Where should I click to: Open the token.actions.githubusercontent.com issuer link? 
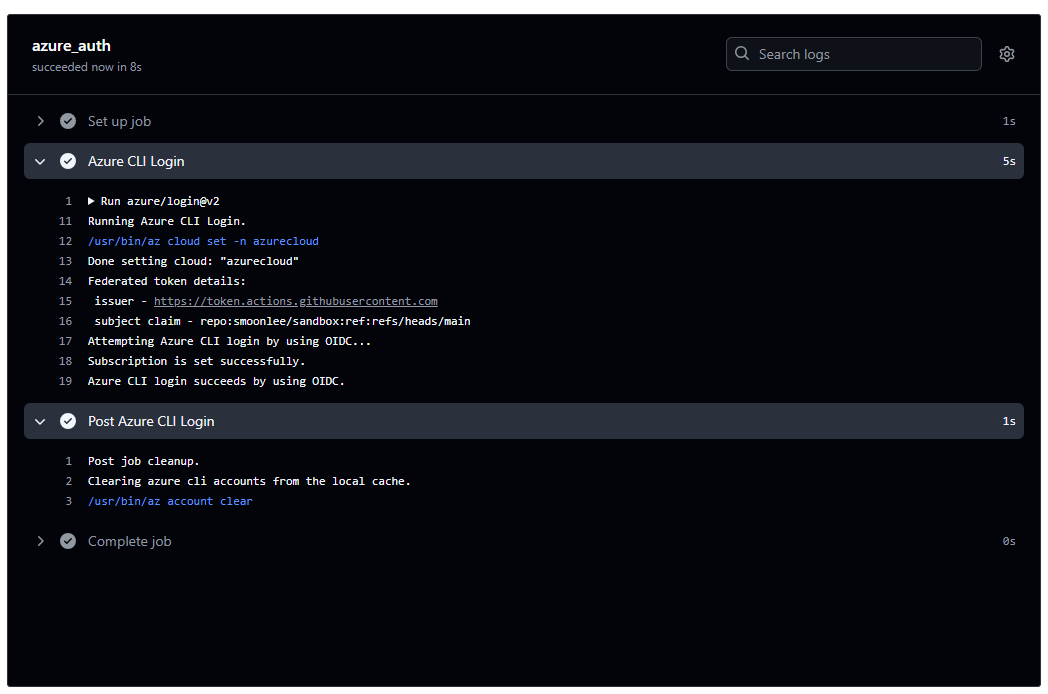295,302
